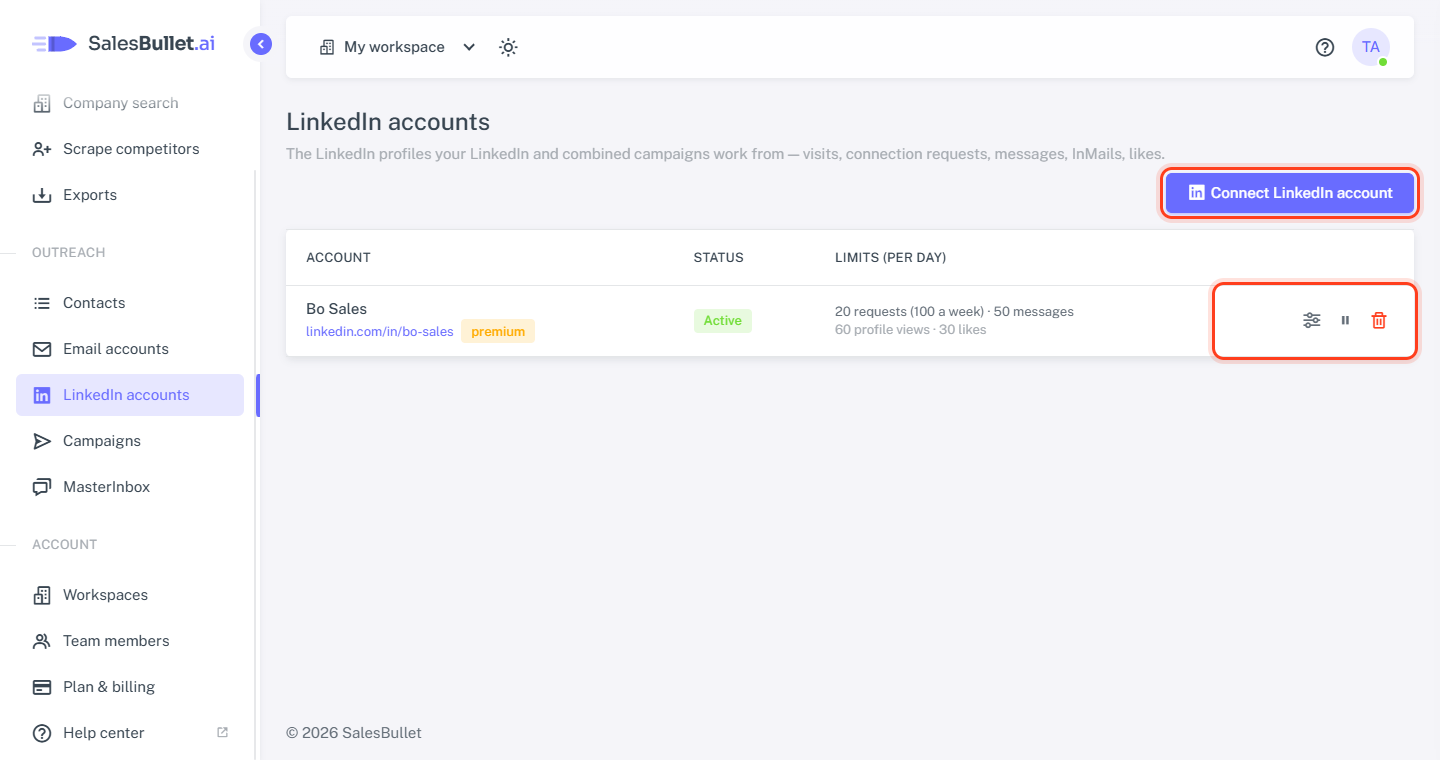Click the Campaigns paper plane icon
This screenshot has width=1440, height=760.
[42, 441]
